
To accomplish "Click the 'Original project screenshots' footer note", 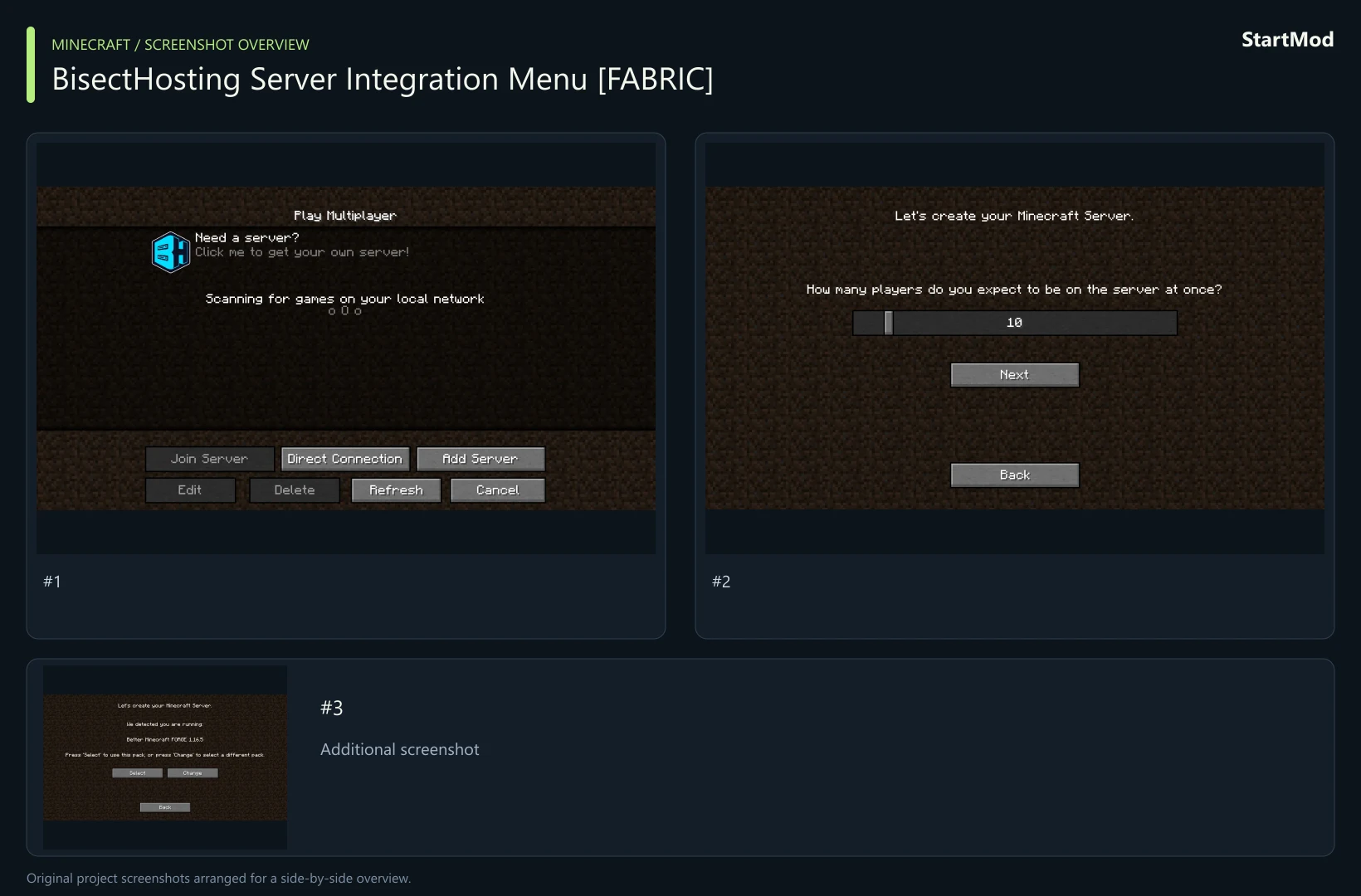I will point(218,878).
